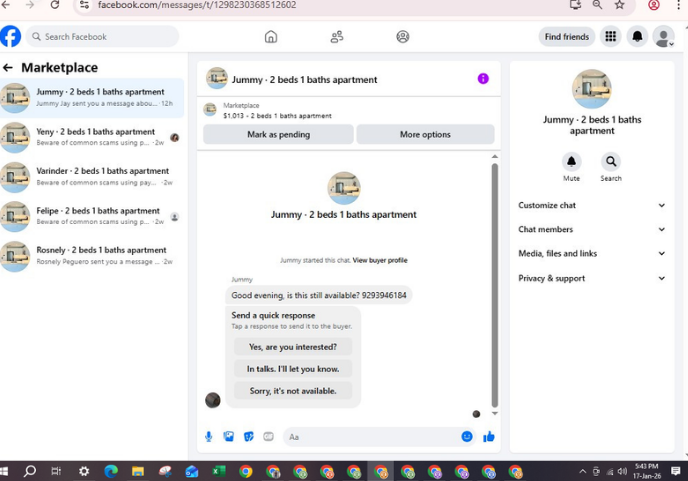Open the Felipe conversation

click(x=92, y=216)
